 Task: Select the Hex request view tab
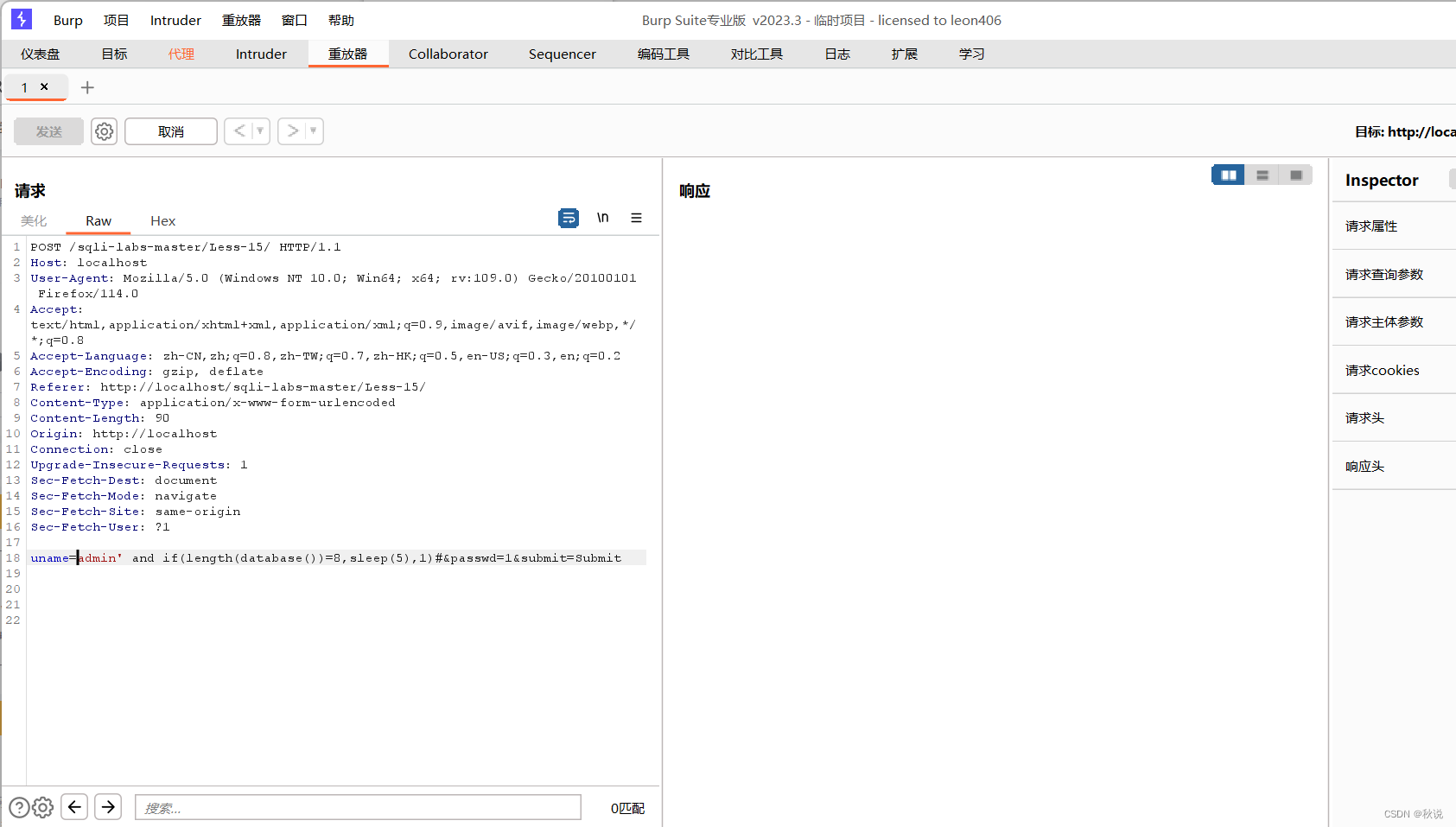coord(162,220)
